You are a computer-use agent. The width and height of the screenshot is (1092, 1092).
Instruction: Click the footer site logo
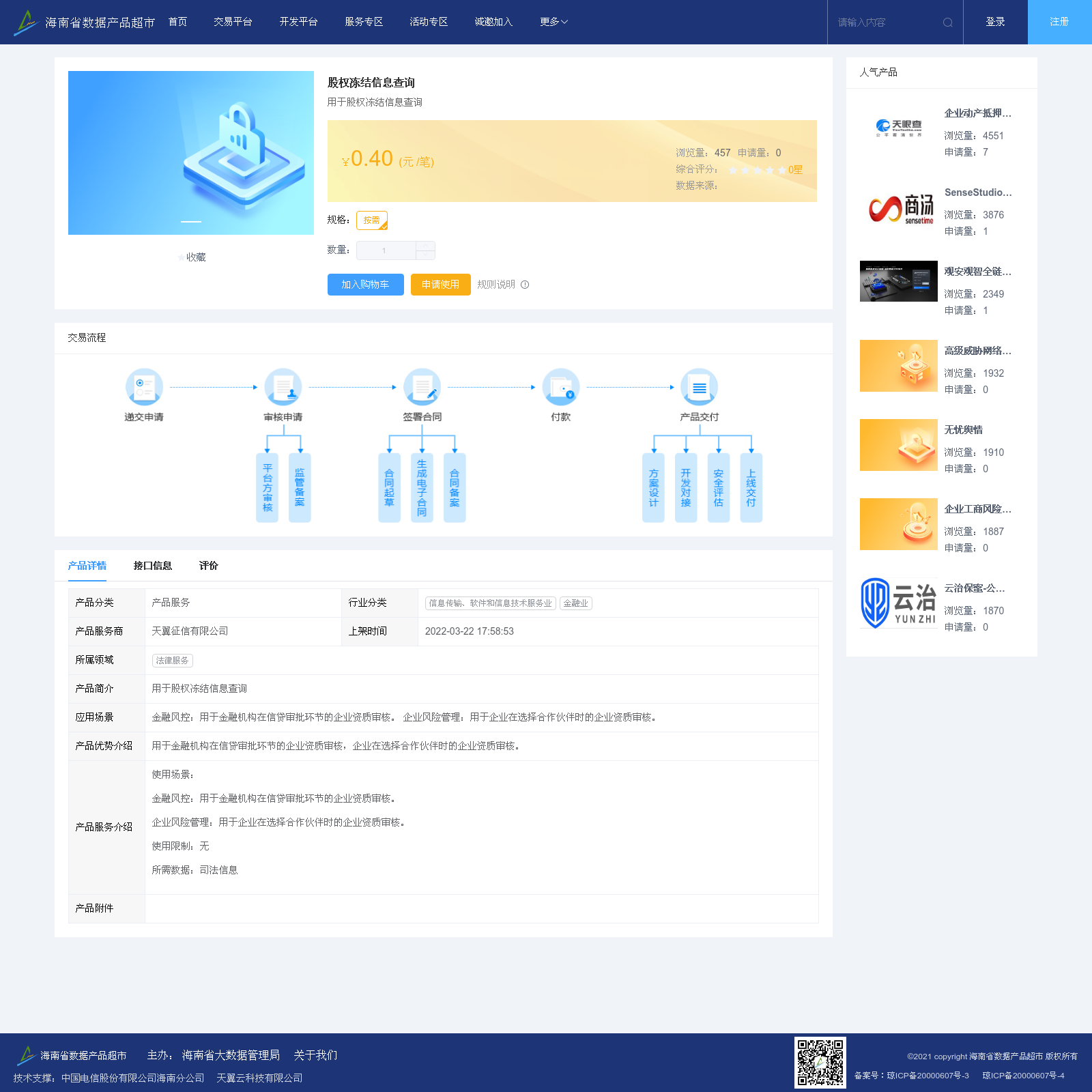[x=72, y=1055]
